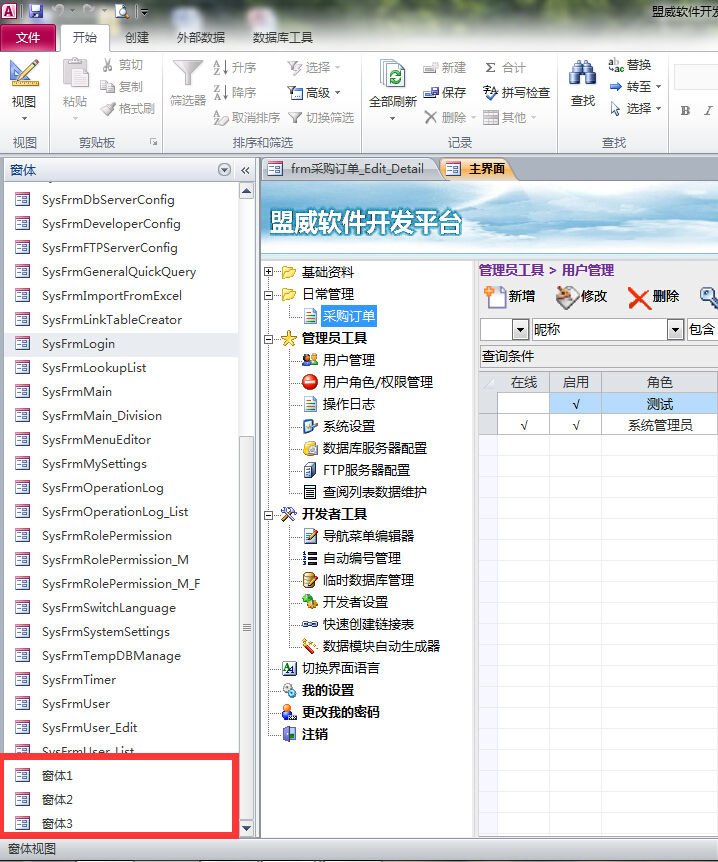Click navigation pane scrollbar down arrow

246,828
